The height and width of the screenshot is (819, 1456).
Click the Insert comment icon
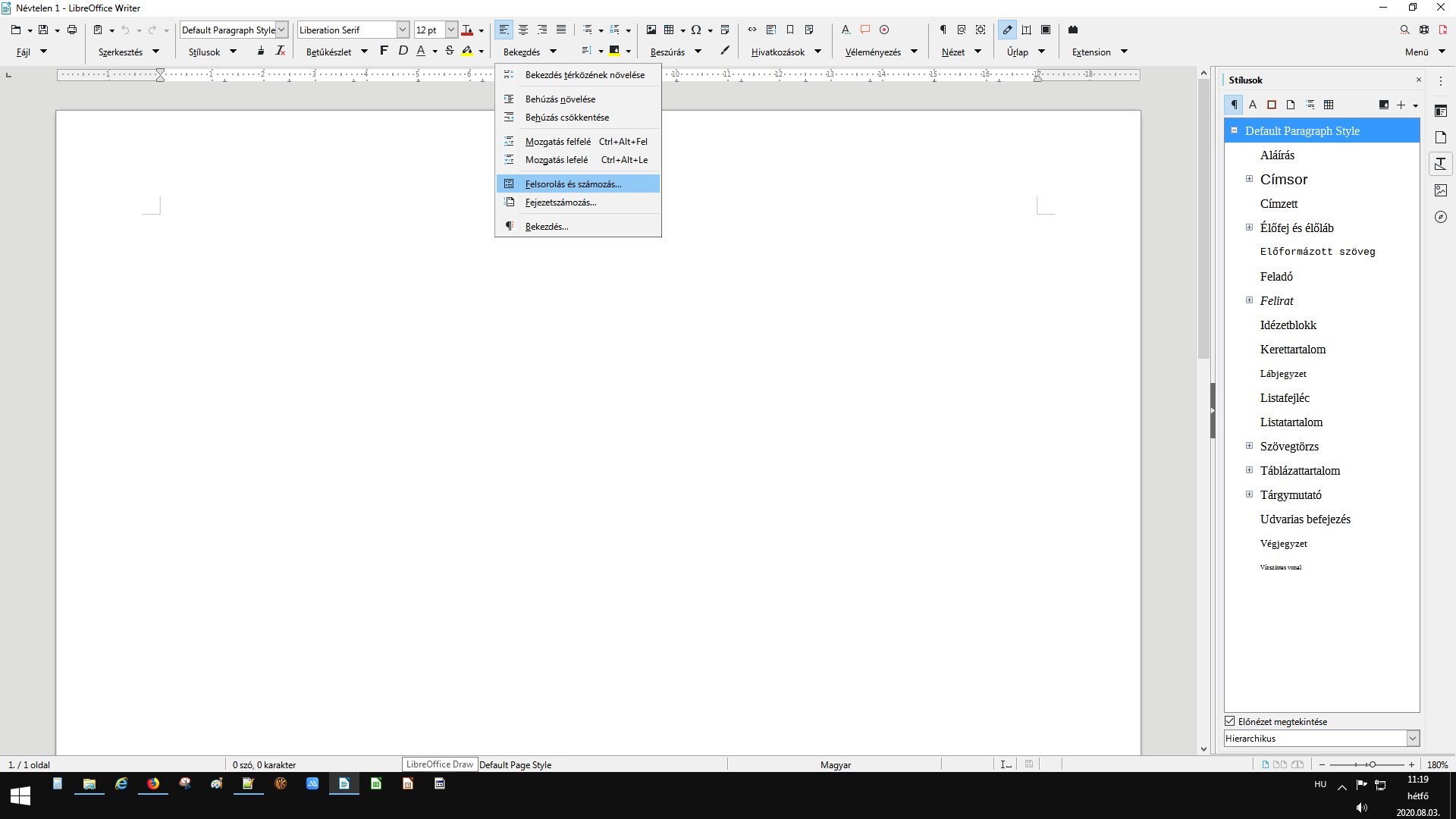[865, 30]
